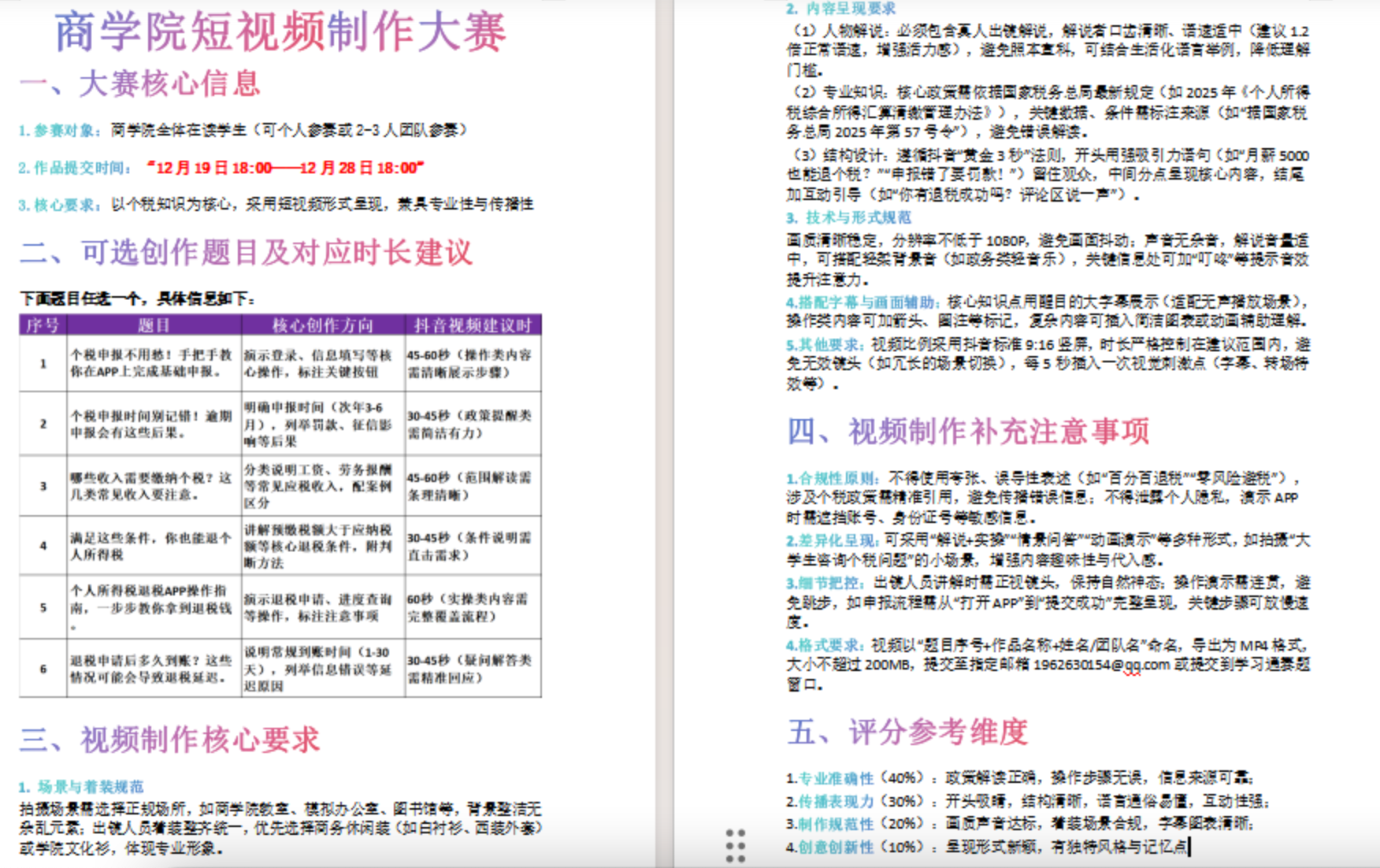The image size is (1380, 868).
Task: Select the heading 四、视频制作补充注意事项
Action: point(968,432)
